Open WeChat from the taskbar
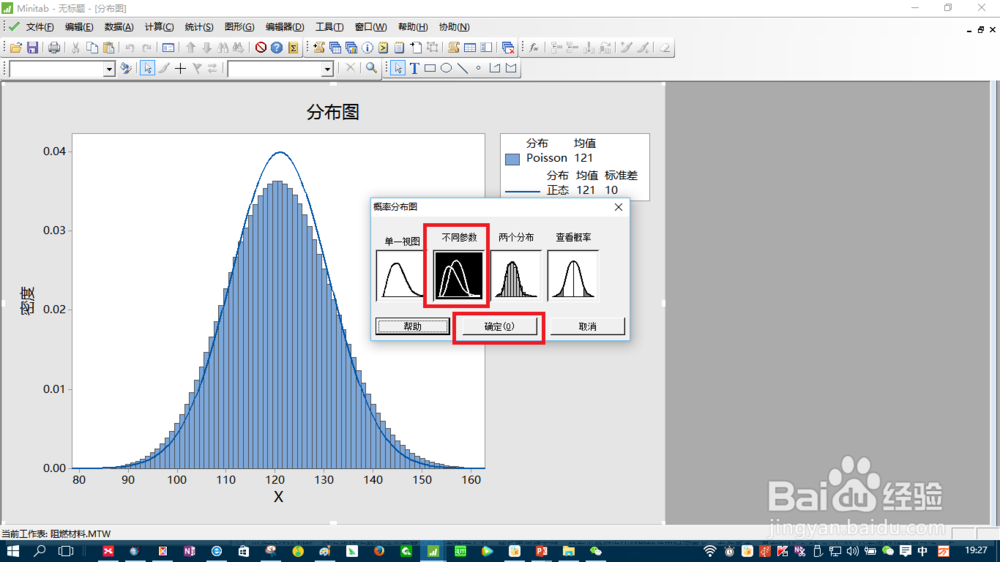This screenshot has height=562, width=1000. [596, 551]
